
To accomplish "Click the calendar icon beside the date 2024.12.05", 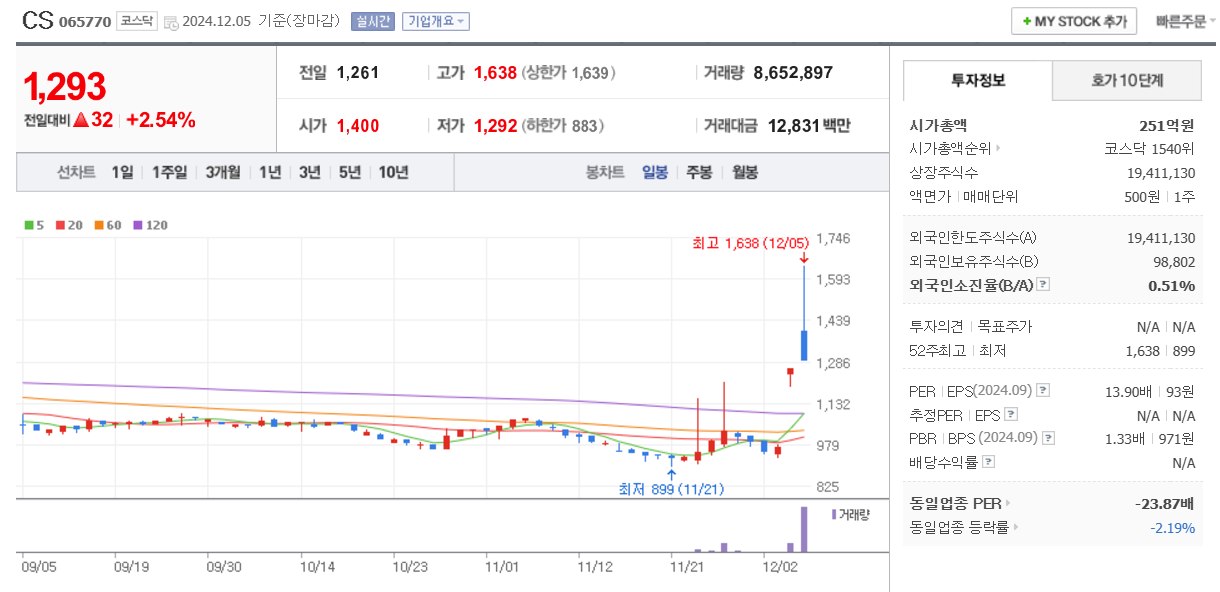I will pyautogui.click(x=172, y=21).
